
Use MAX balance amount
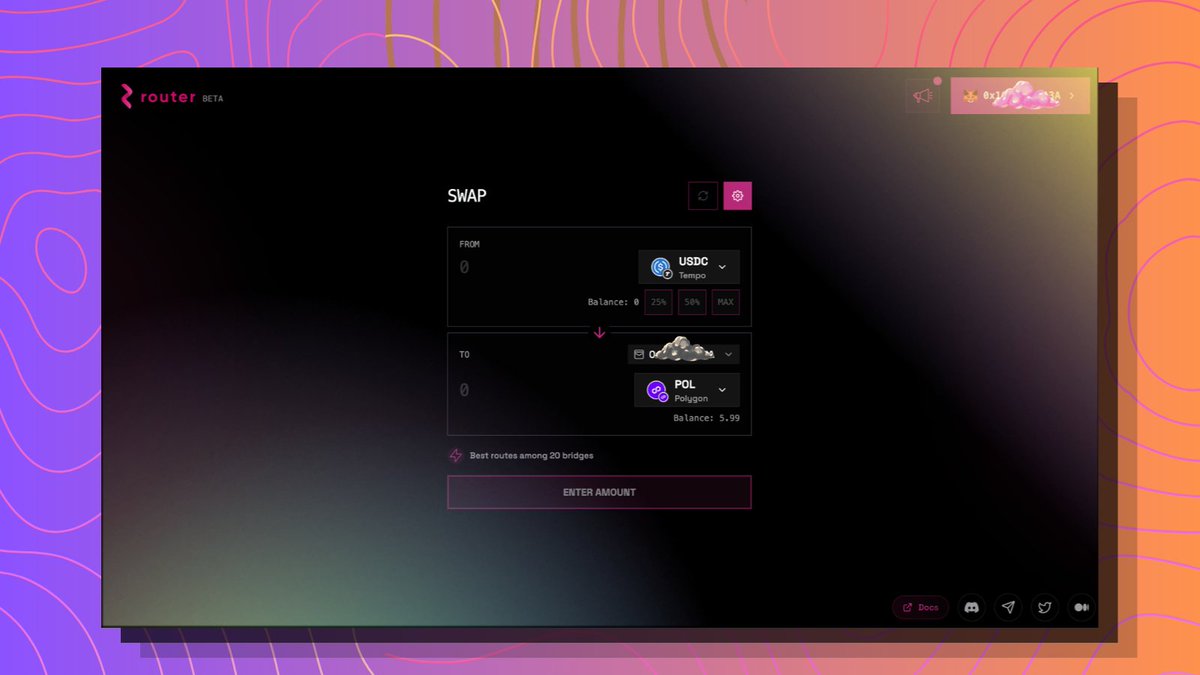[x=726, y=302]
